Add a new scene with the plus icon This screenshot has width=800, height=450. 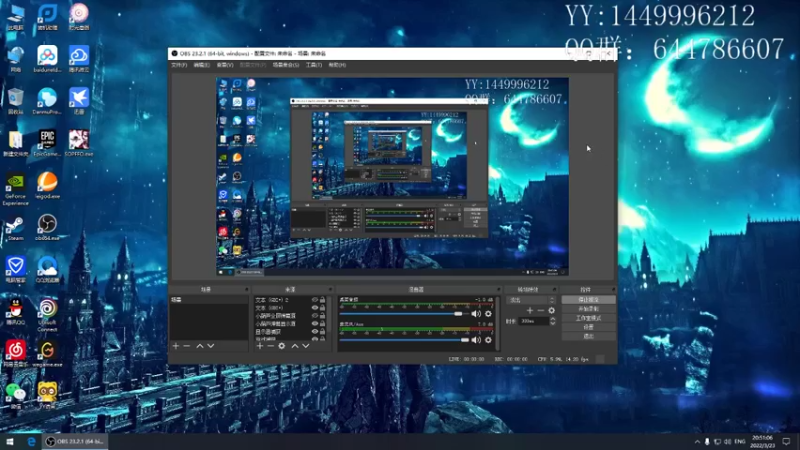click(x=176, y=346)
